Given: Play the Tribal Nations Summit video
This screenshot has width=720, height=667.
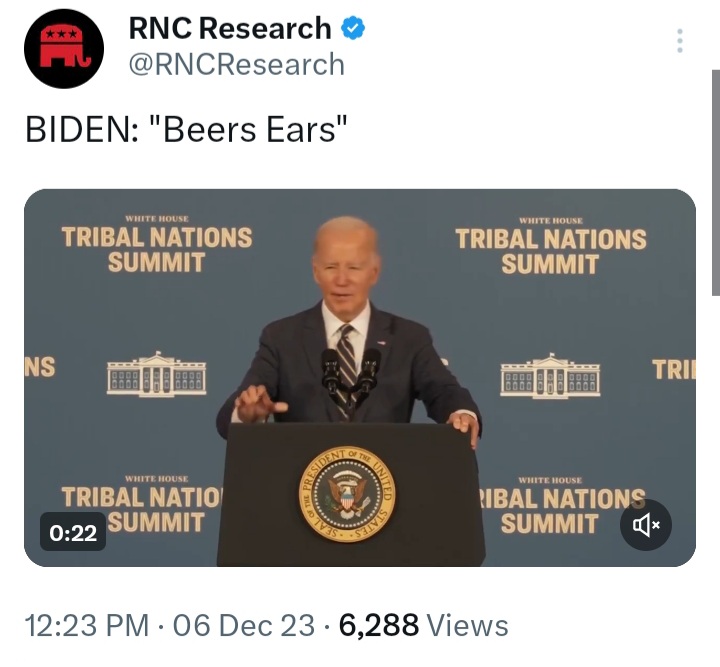Looking at the screenshot, I should pyautogui.click(x=360, y=377).
